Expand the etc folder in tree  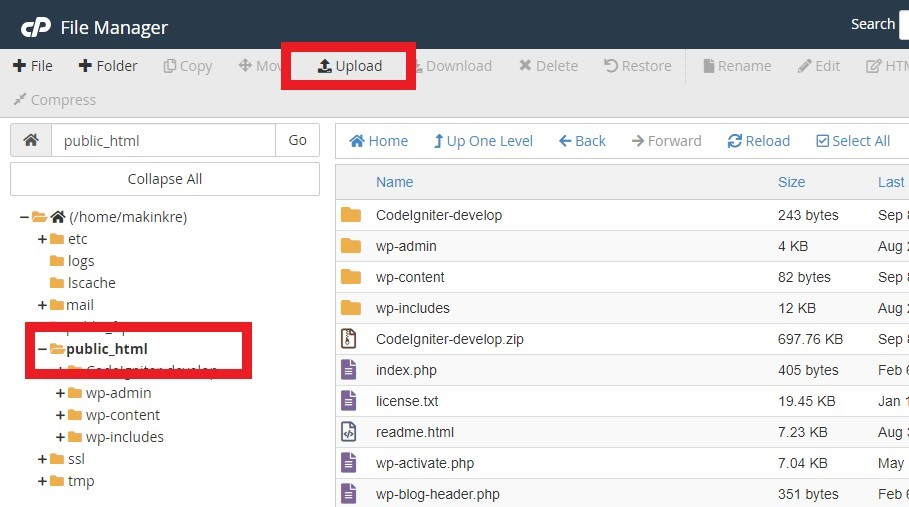click(x=42, y=239)
